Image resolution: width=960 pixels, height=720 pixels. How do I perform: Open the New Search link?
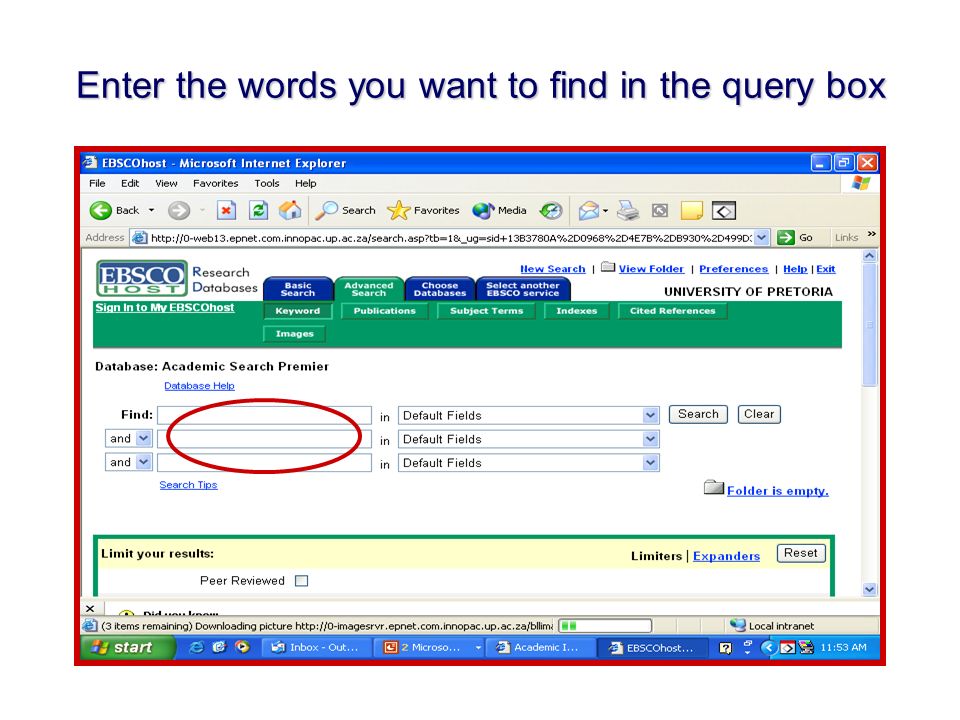552,269
